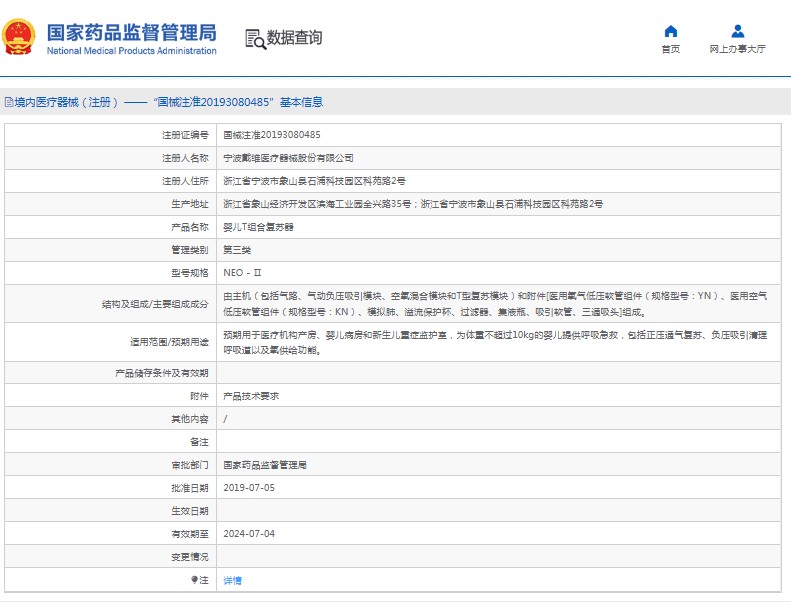Open the 详情 link in the notes row
This screenshot has width=791, height=603.
[x=232, y=580]
